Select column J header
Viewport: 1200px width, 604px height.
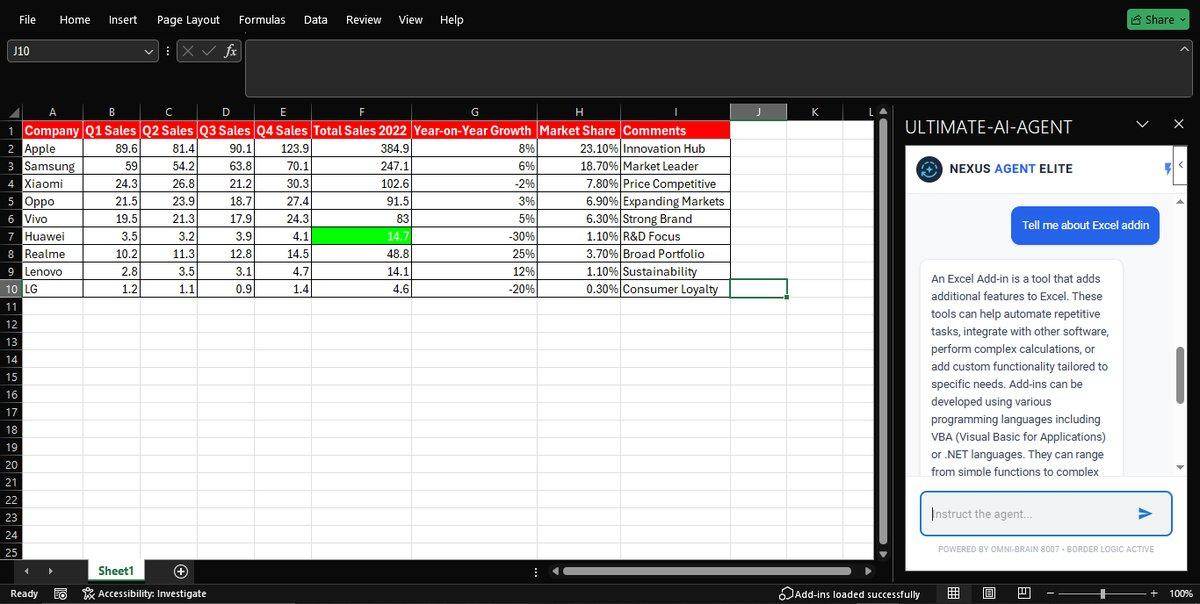coord(758,112)
